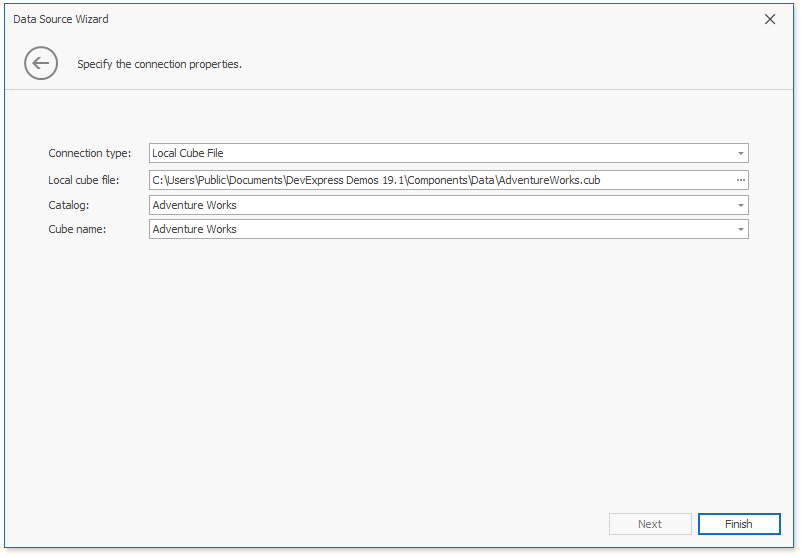Click the 'Connection type:' label
Image resolution: width=802 pixels, height=557 pixels.
click(90, 153)
